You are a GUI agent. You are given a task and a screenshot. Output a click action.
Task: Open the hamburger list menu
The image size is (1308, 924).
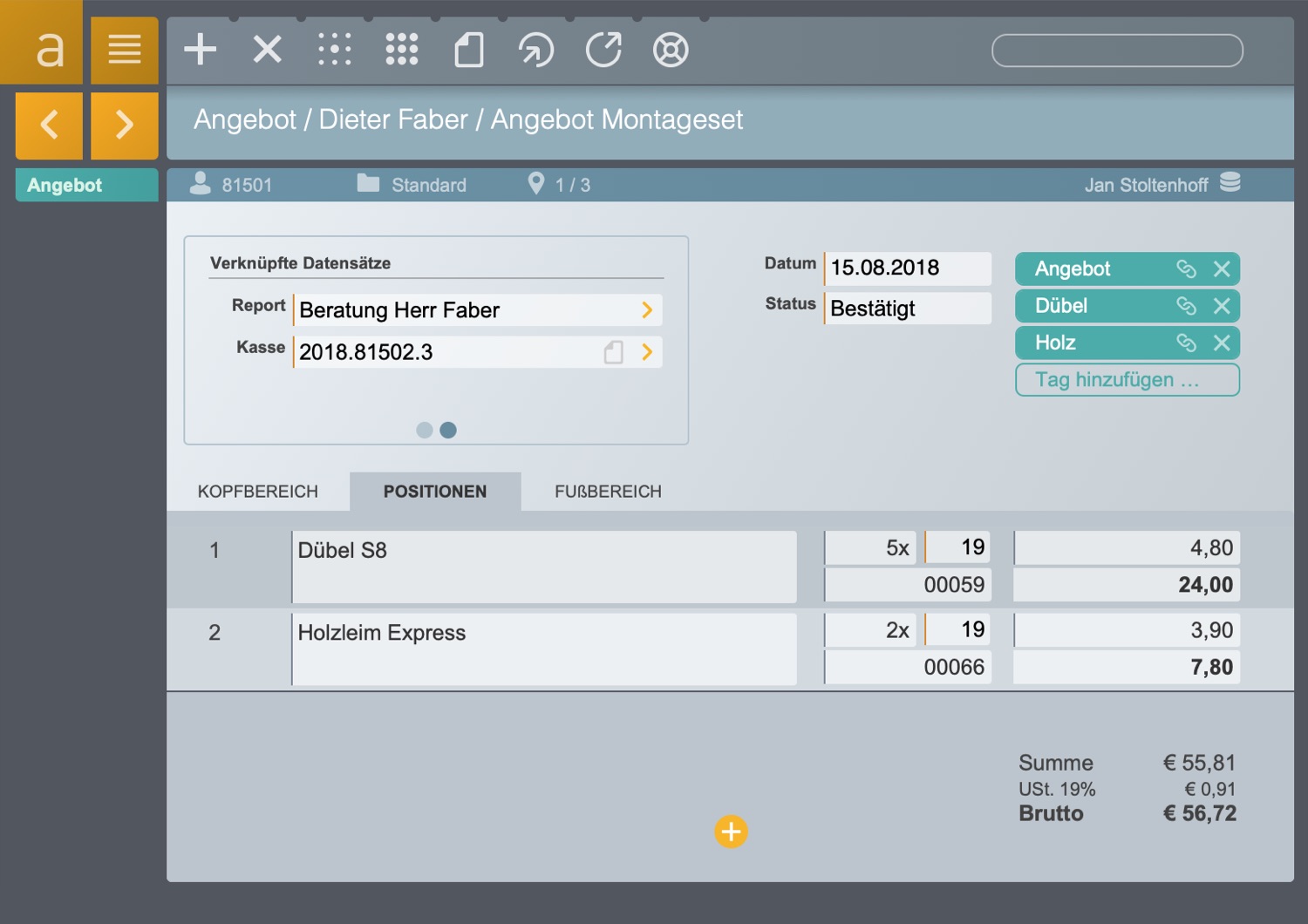click(x=125, y=50)
